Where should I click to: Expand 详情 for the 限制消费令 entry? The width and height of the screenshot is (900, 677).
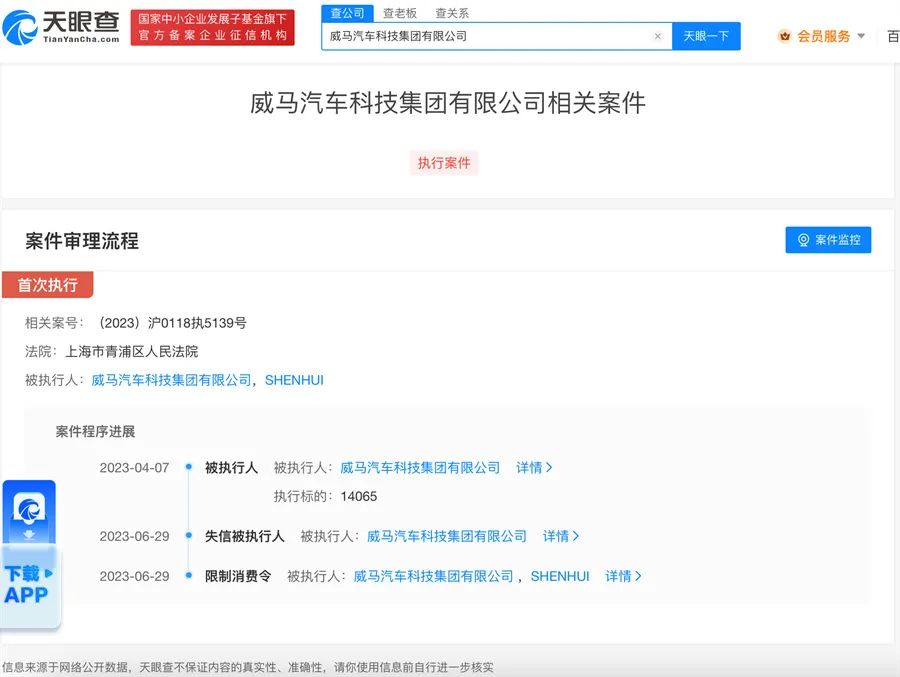(623, 576)
